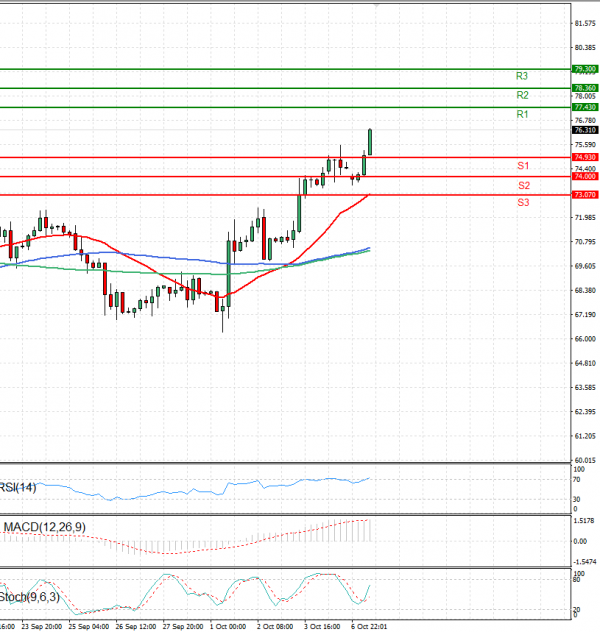This screenshot has width=600, height=632.
Task: Click the MACD(12,26,9) indicator label
Action: coord(45,527)
